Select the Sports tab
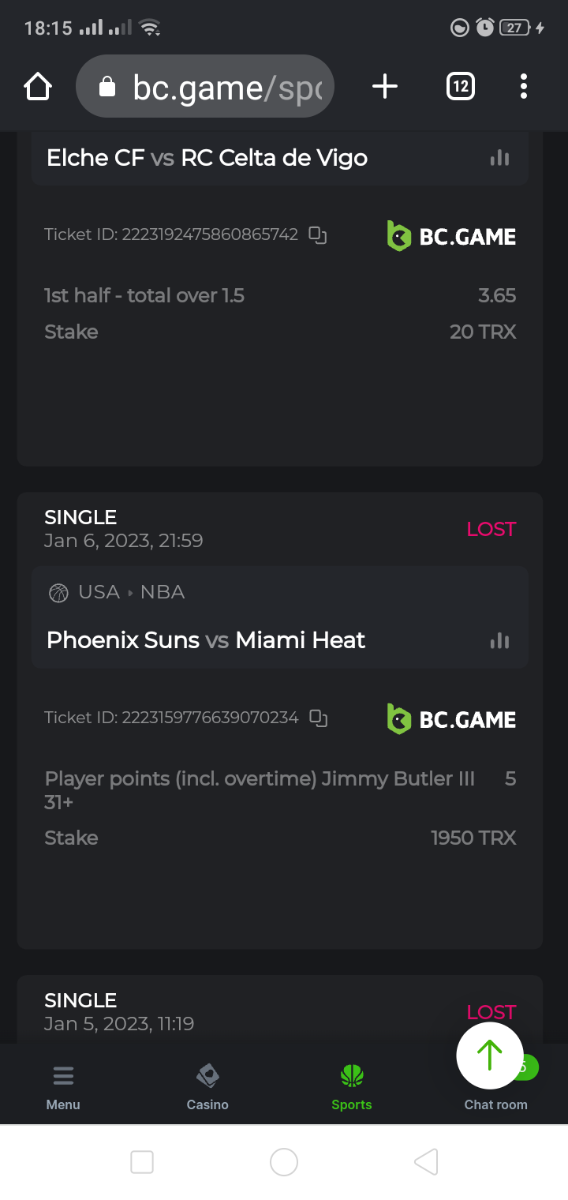The width and height of the screenshot is (568, 1200). [x=352, y=1087]
